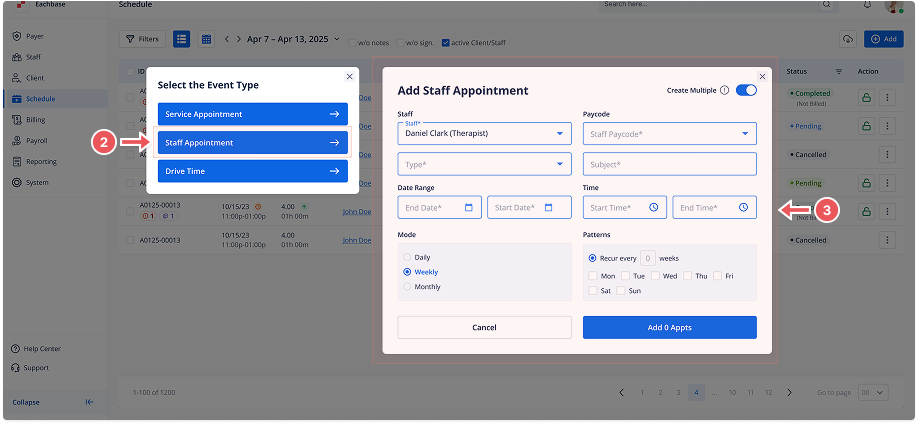Close the Select the Event Type popup

tap(350, 76)
